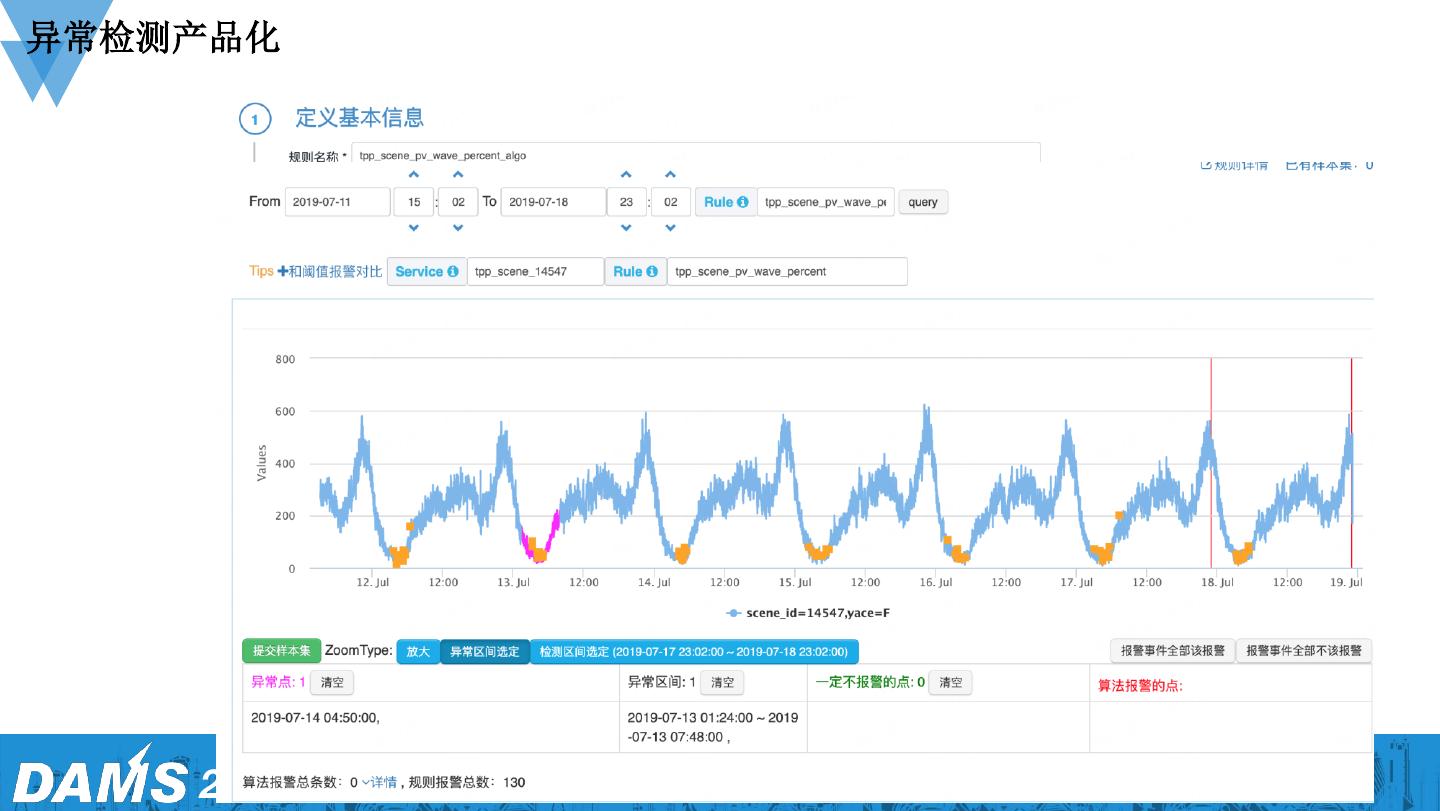The image size is (1440, 811).
Task: Select the 异常区间选定 zoom mode
Action: [x=484, y=651]
